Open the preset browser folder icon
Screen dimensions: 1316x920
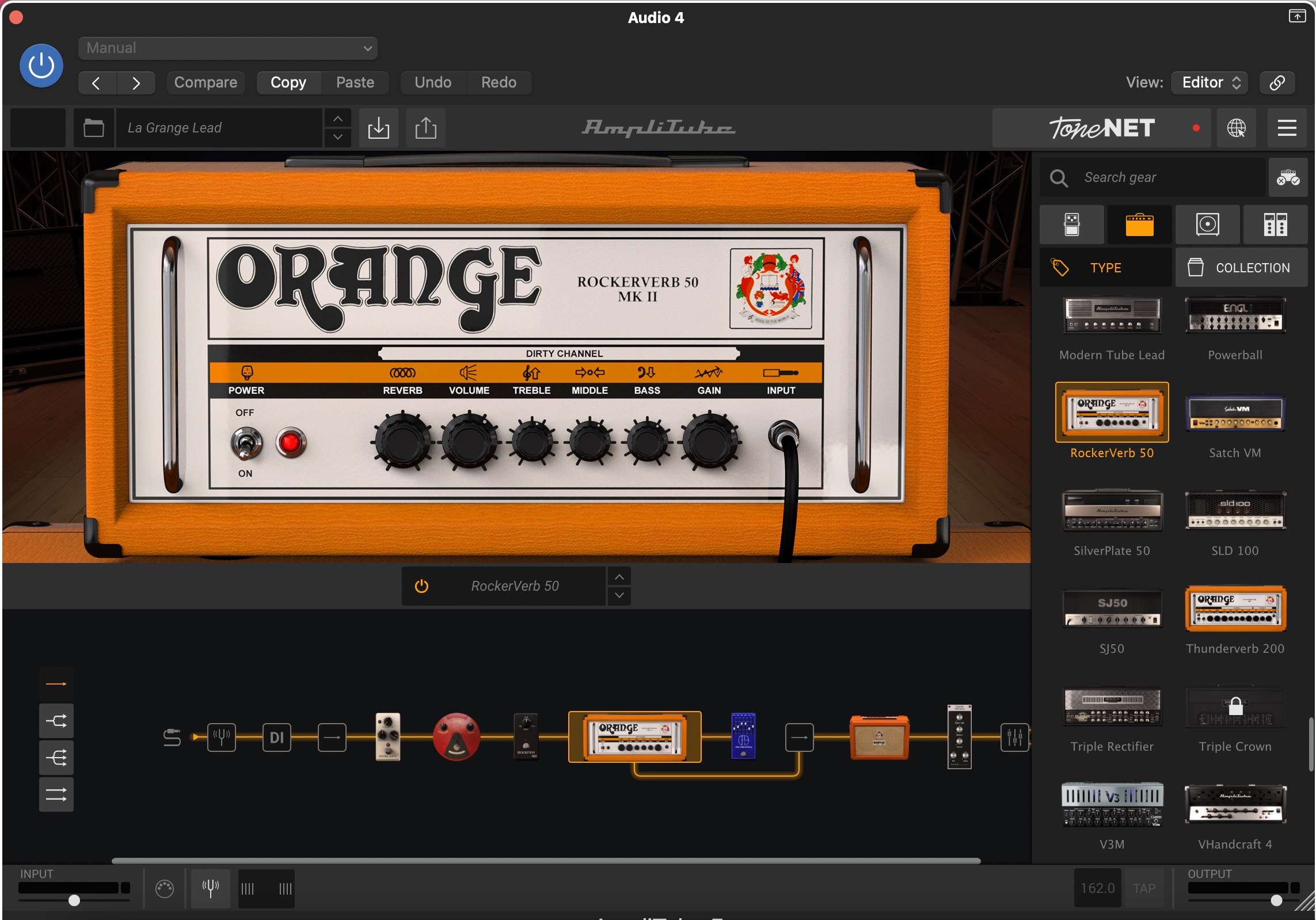pos(93,127)
